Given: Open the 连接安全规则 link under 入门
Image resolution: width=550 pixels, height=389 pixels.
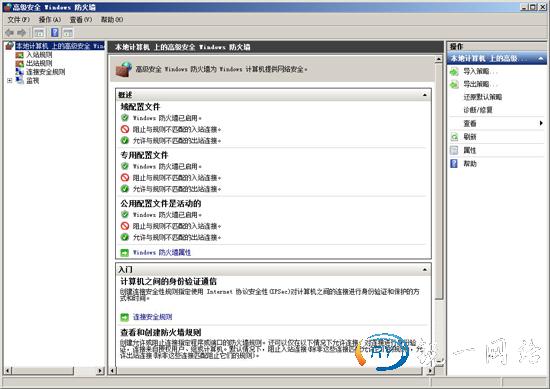Looking at the screenshot, I should click(x=153, y=317).
